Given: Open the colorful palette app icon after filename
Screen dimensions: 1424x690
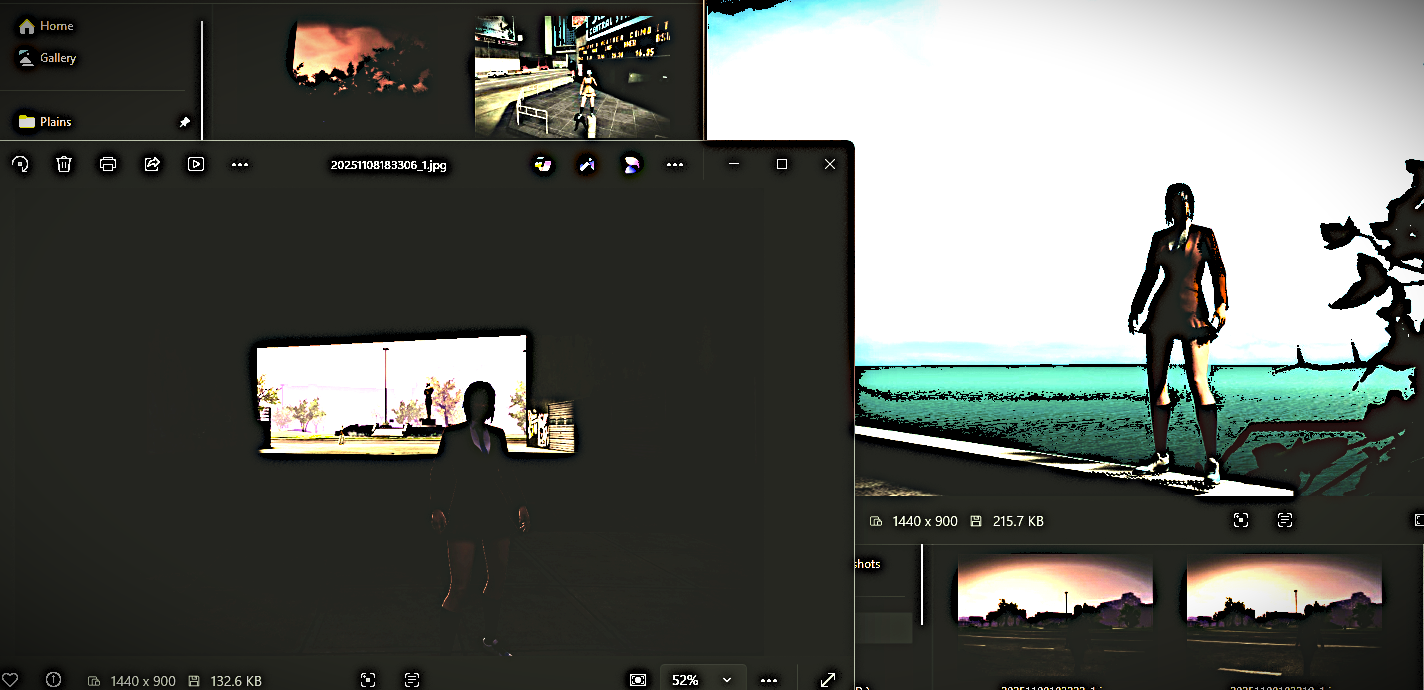Looking at the screenshot, I should point(543,164).
